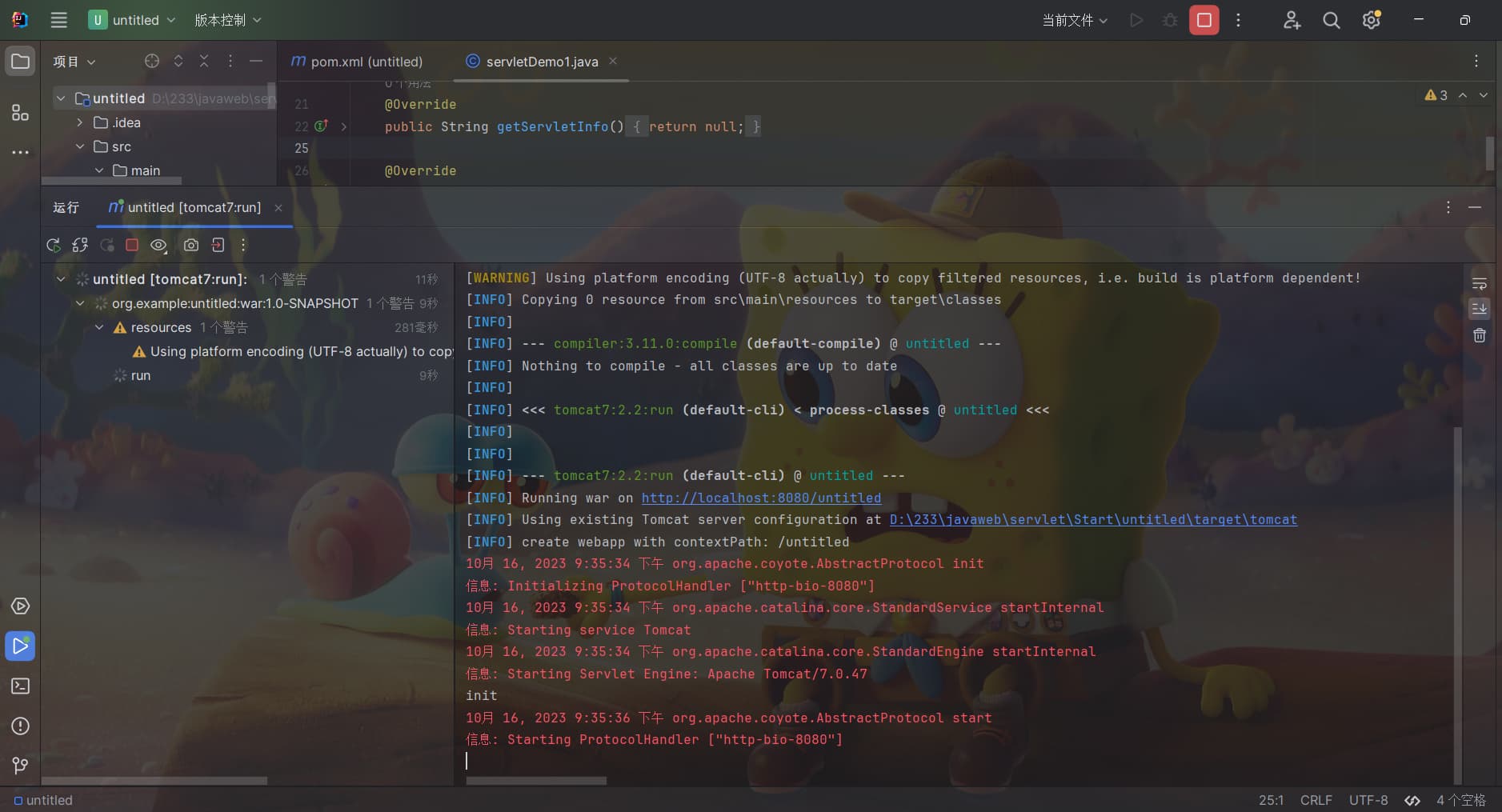Viewport: 1502px width, 812px height.
Task: Close the untitled [tomcat7:run] run tab
Action: point(278,208)
